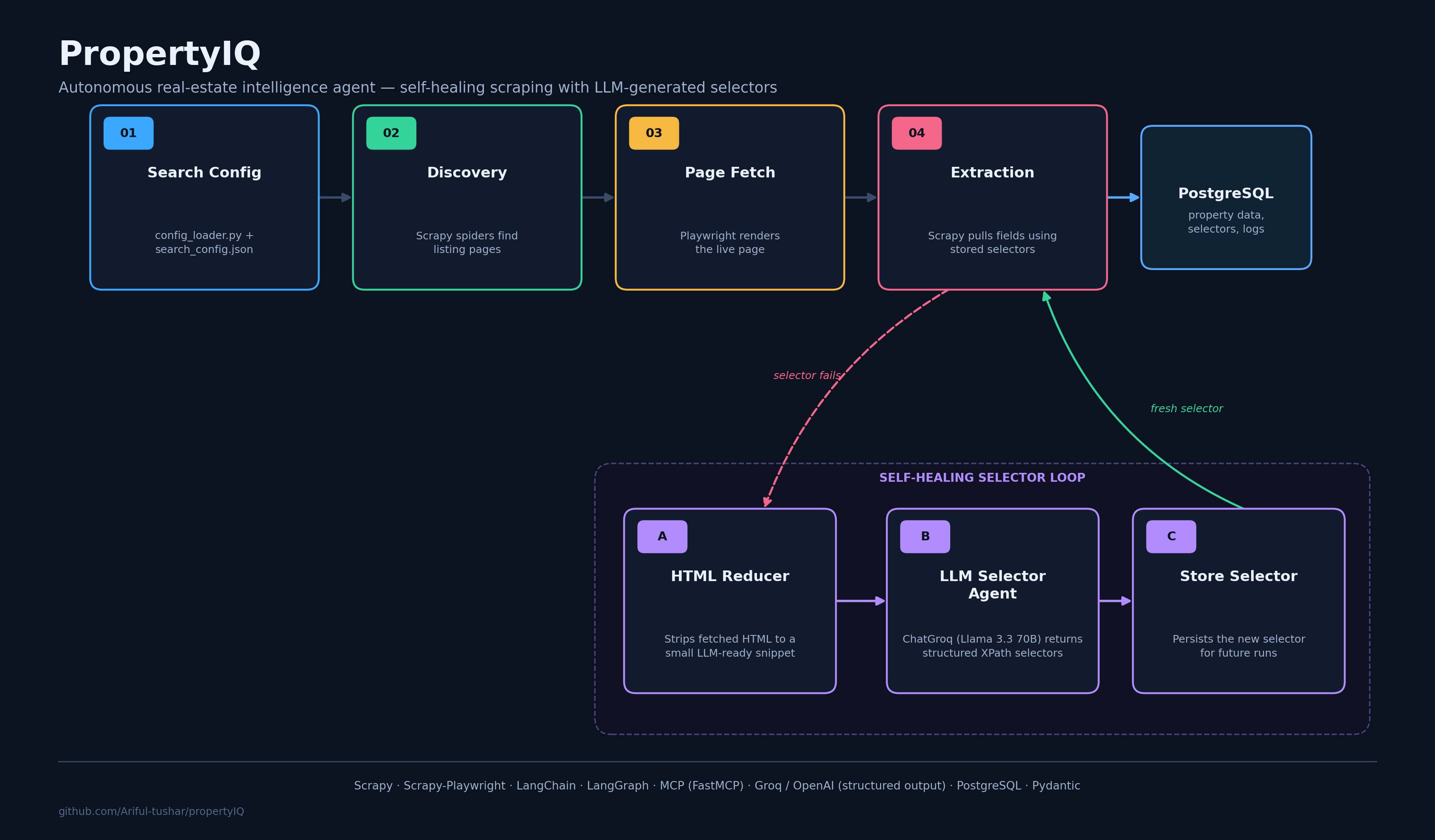Click the Extraction stage title
1435x840 pixels.
pyautogui.click(x=993, y=173)
